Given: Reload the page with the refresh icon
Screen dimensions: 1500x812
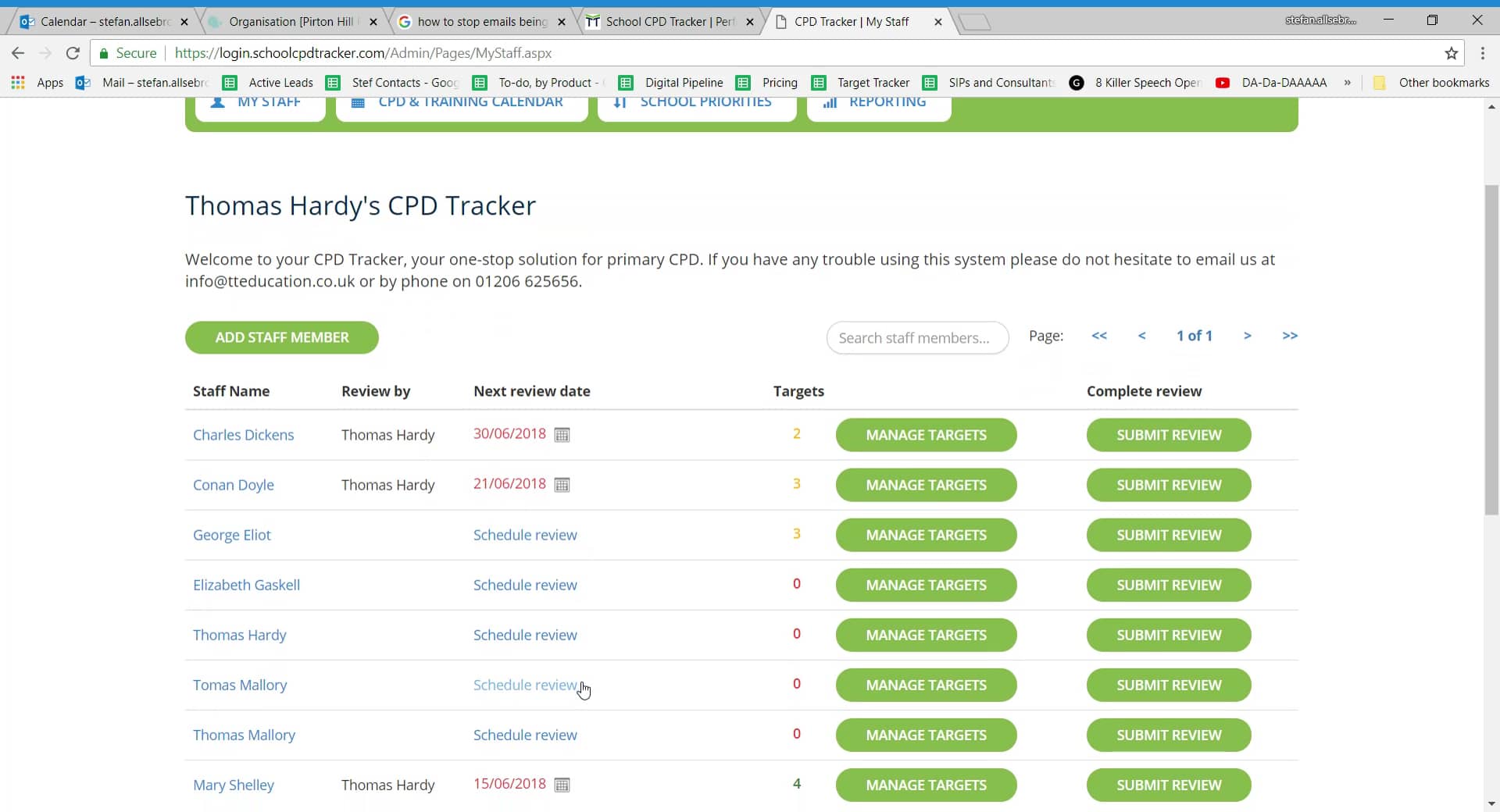Looking at the screenshot, I should (73, 52).
